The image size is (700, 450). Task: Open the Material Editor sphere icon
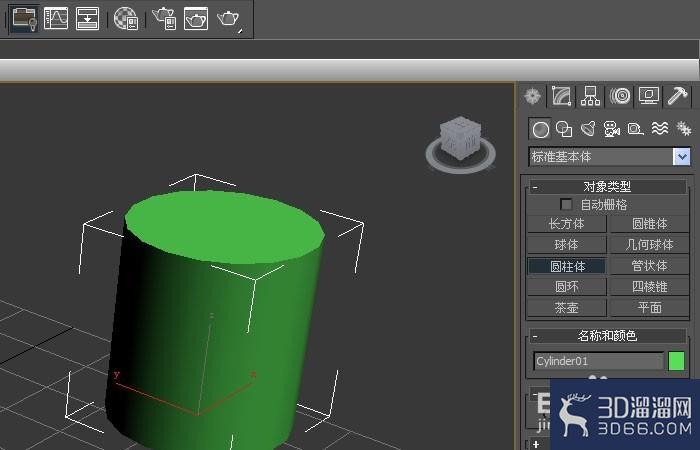click(126, 19)
